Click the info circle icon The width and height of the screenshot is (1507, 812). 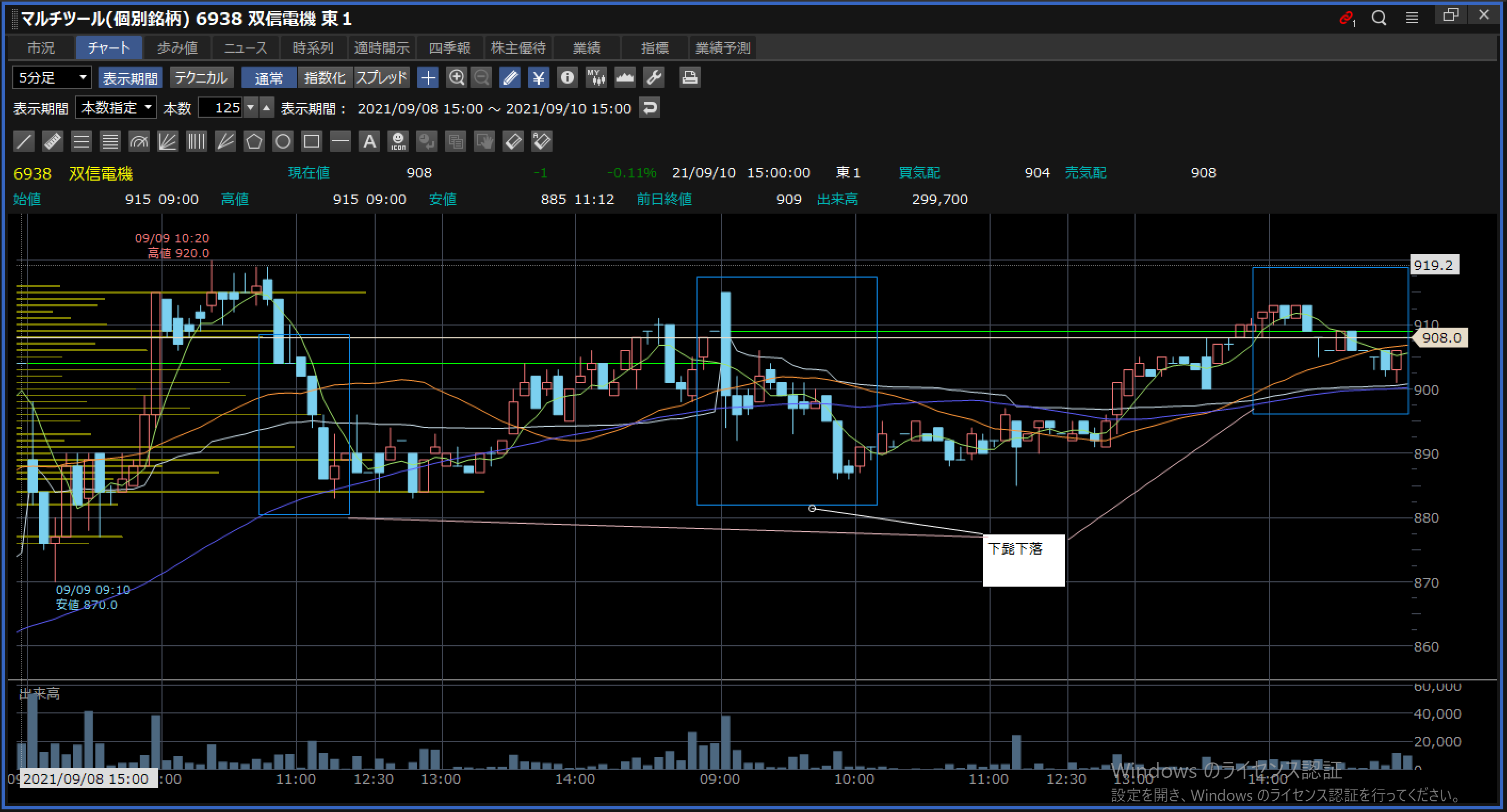pos(567,78)
